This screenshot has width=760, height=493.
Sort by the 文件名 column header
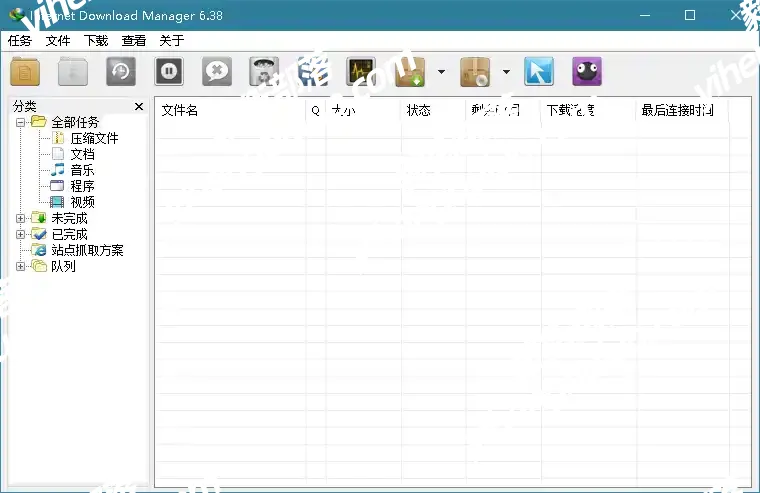point(230,111)
